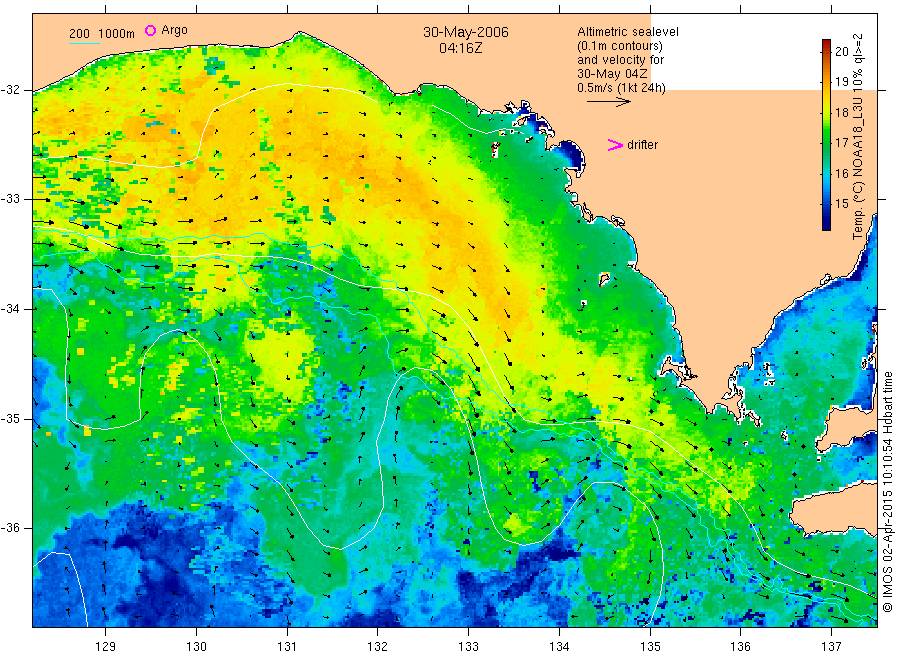Click the 131 longitude axis label
The width and height of the screenshot is (900, 660).
click(x=287, y=647)
